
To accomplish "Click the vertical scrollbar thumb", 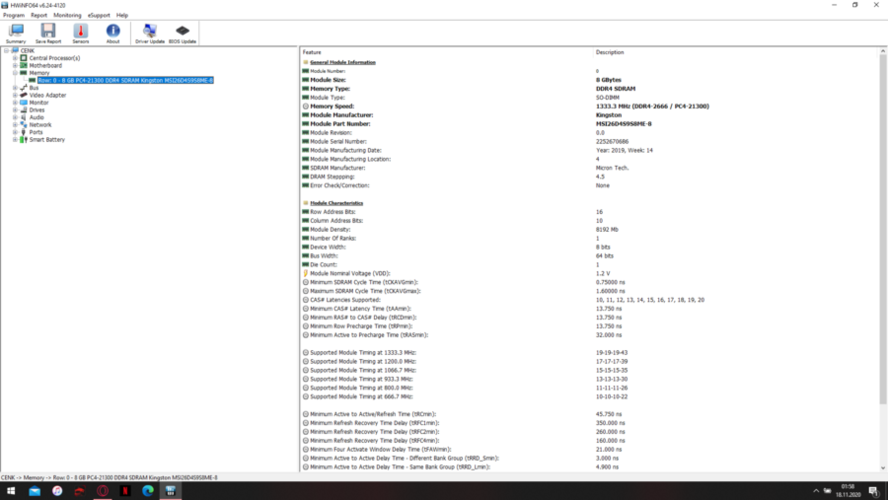I will pos(883,230).
